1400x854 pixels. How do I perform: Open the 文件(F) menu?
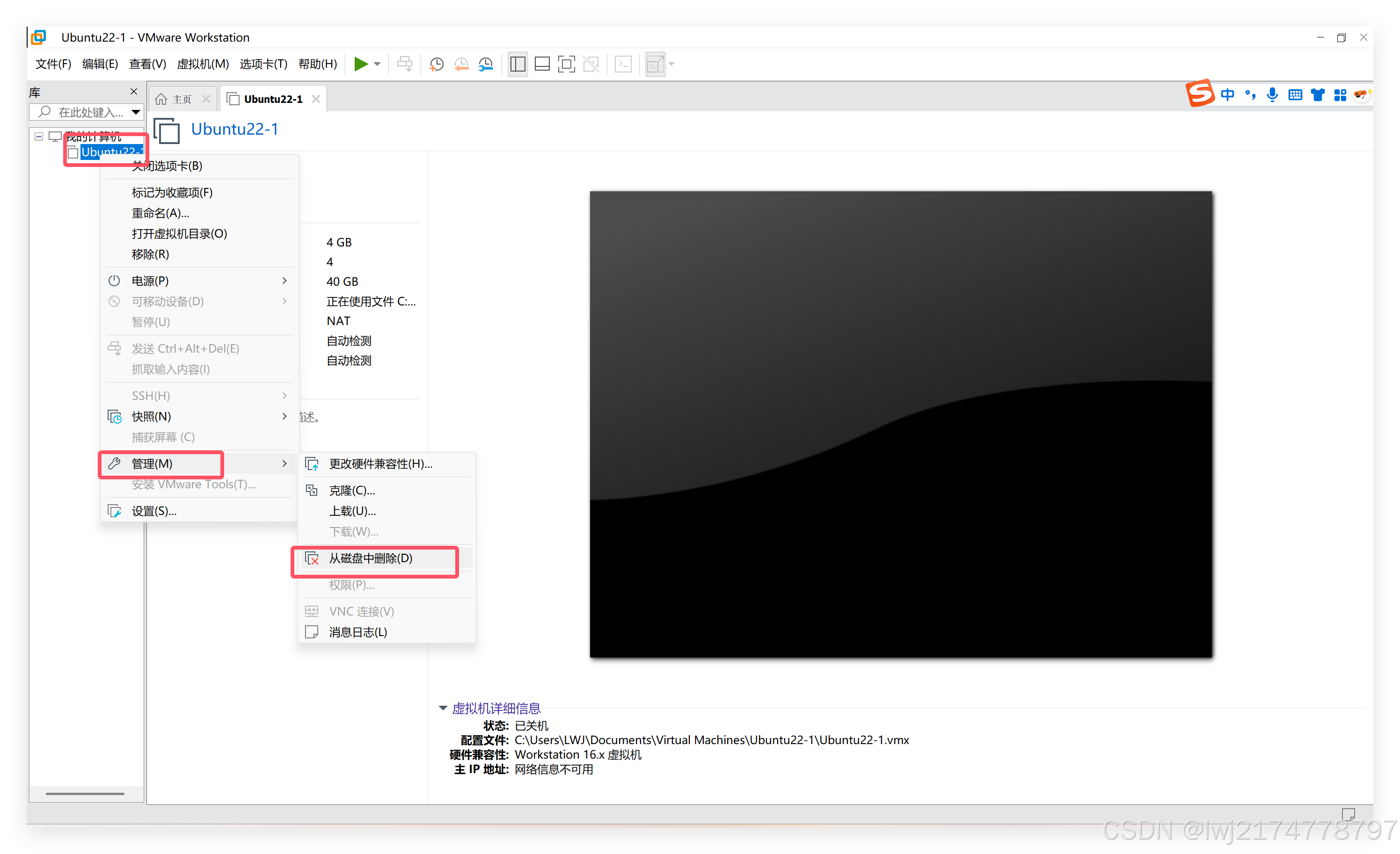click(x=53, y=64)
